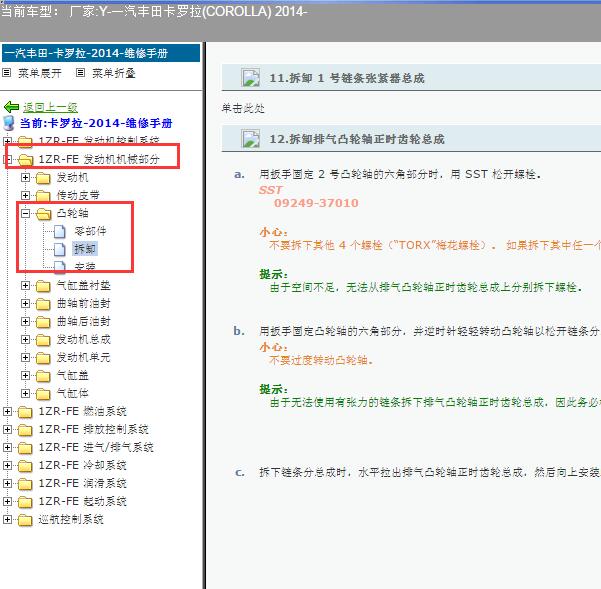Click SST part number 09249-37010
Image resolution: width=601 pixels, height=589 pixels.
316,203
